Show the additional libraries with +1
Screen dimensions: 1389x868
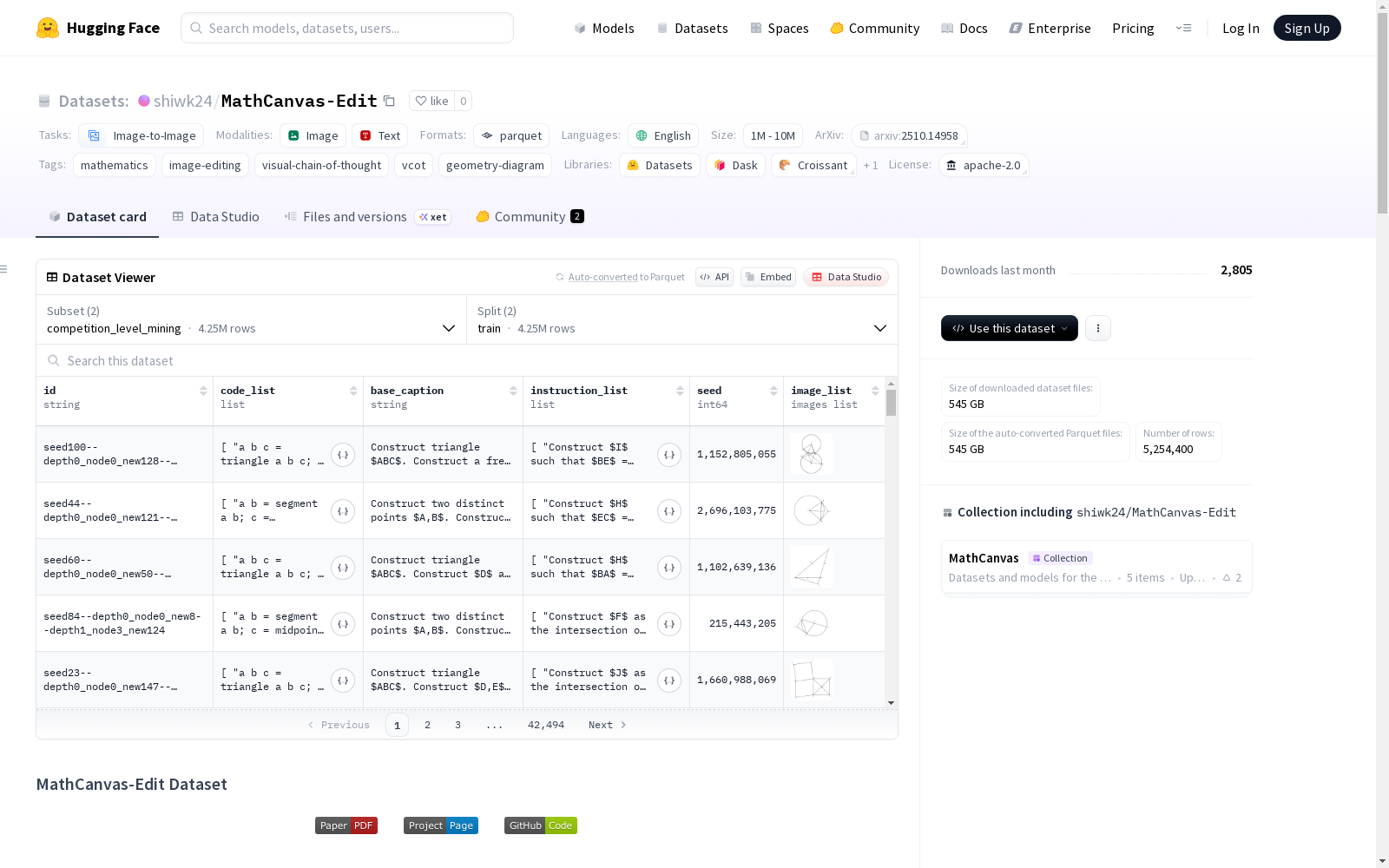point(871,165)
